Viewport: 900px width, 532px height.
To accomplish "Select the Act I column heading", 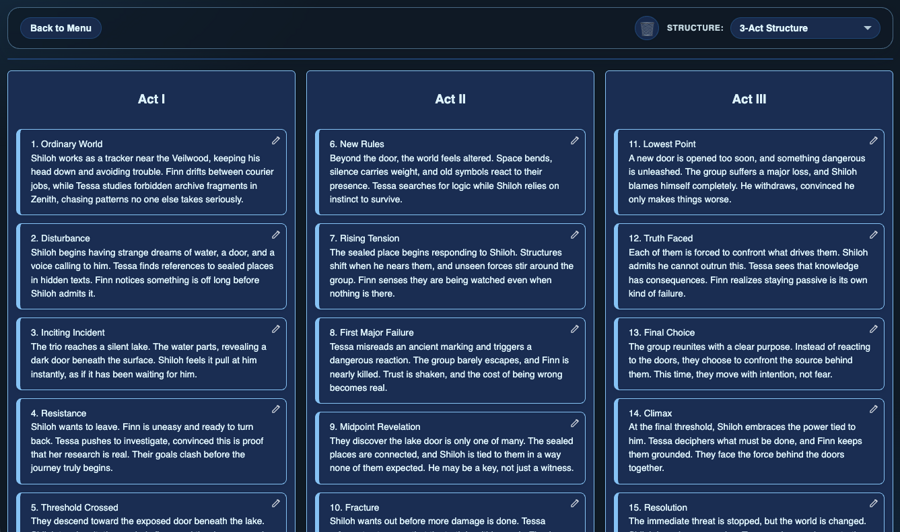I will (x=151, y=99).
